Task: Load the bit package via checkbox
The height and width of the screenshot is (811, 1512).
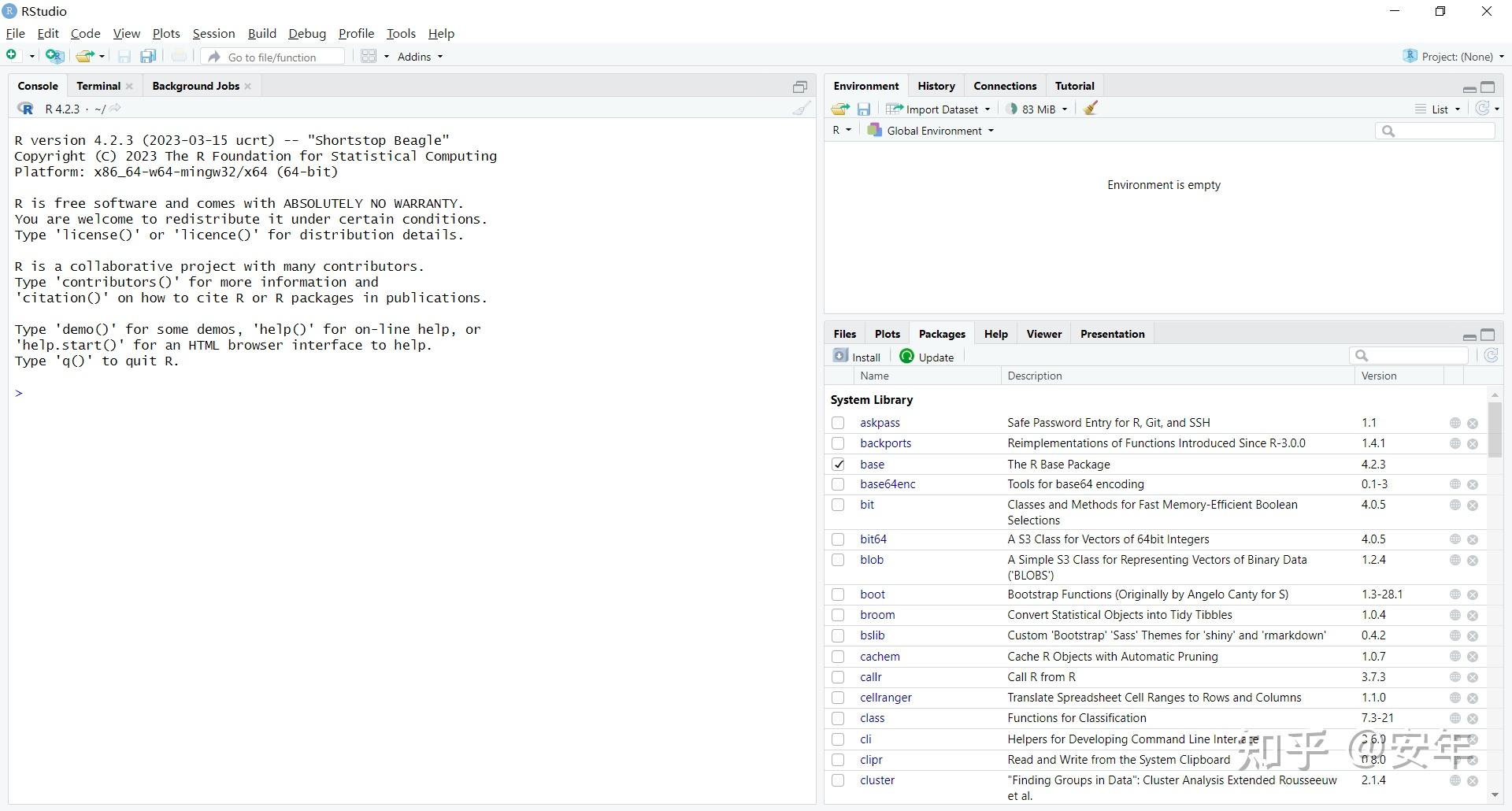Action: coord(838,505)
